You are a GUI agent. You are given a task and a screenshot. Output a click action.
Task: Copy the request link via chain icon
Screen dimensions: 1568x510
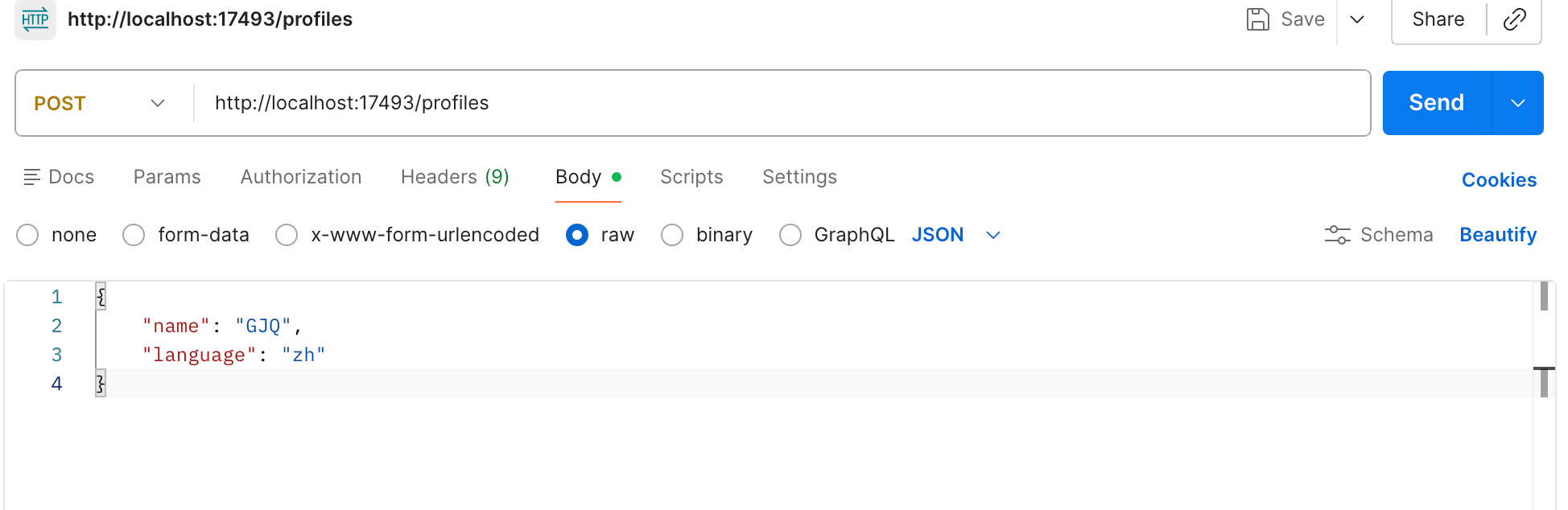click(x=1514, y=19)
